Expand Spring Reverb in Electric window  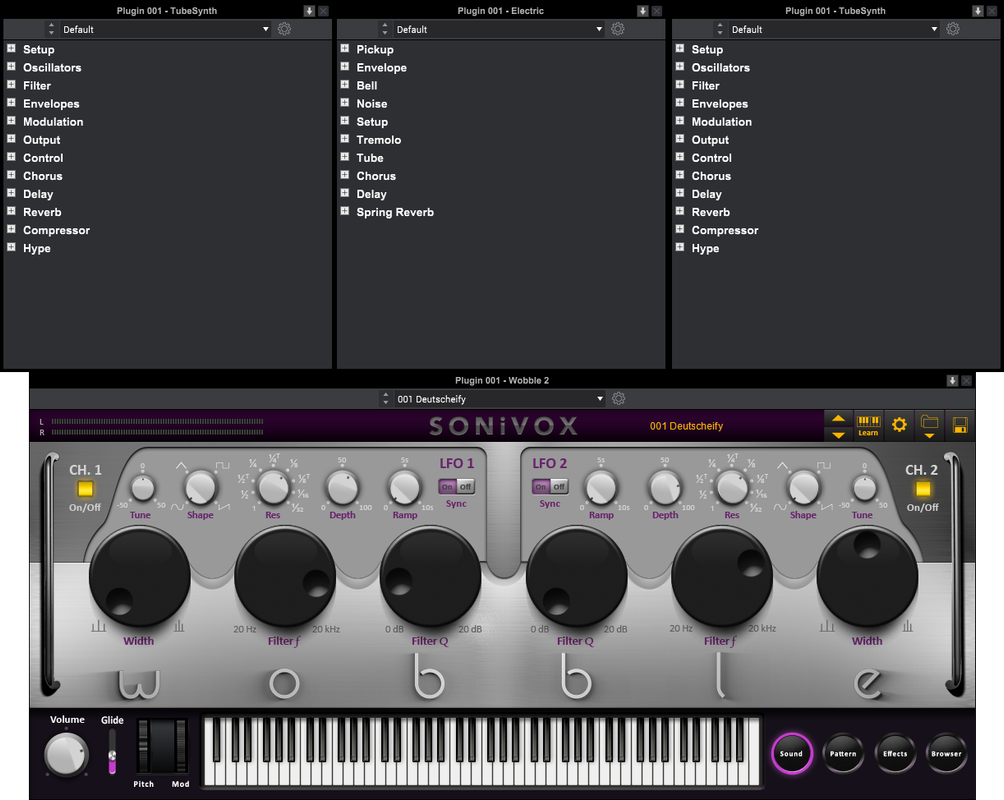344,211
